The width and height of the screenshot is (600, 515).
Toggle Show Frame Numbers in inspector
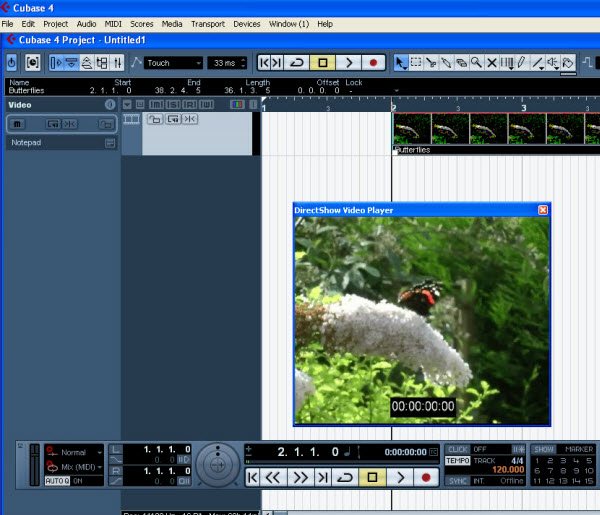[52, 124]
